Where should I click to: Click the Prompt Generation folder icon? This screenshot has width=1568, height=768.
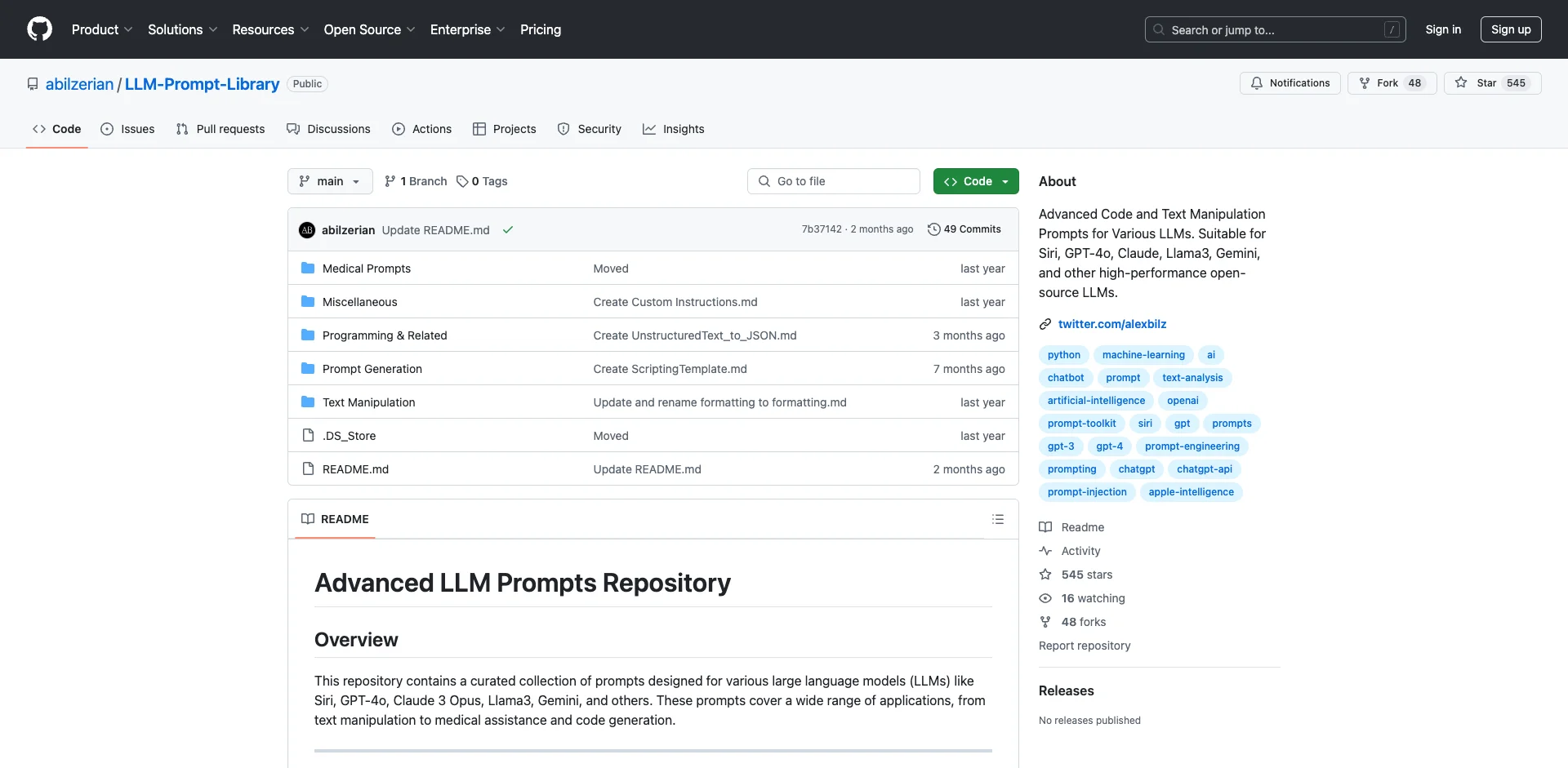click(x=308, y=368)
